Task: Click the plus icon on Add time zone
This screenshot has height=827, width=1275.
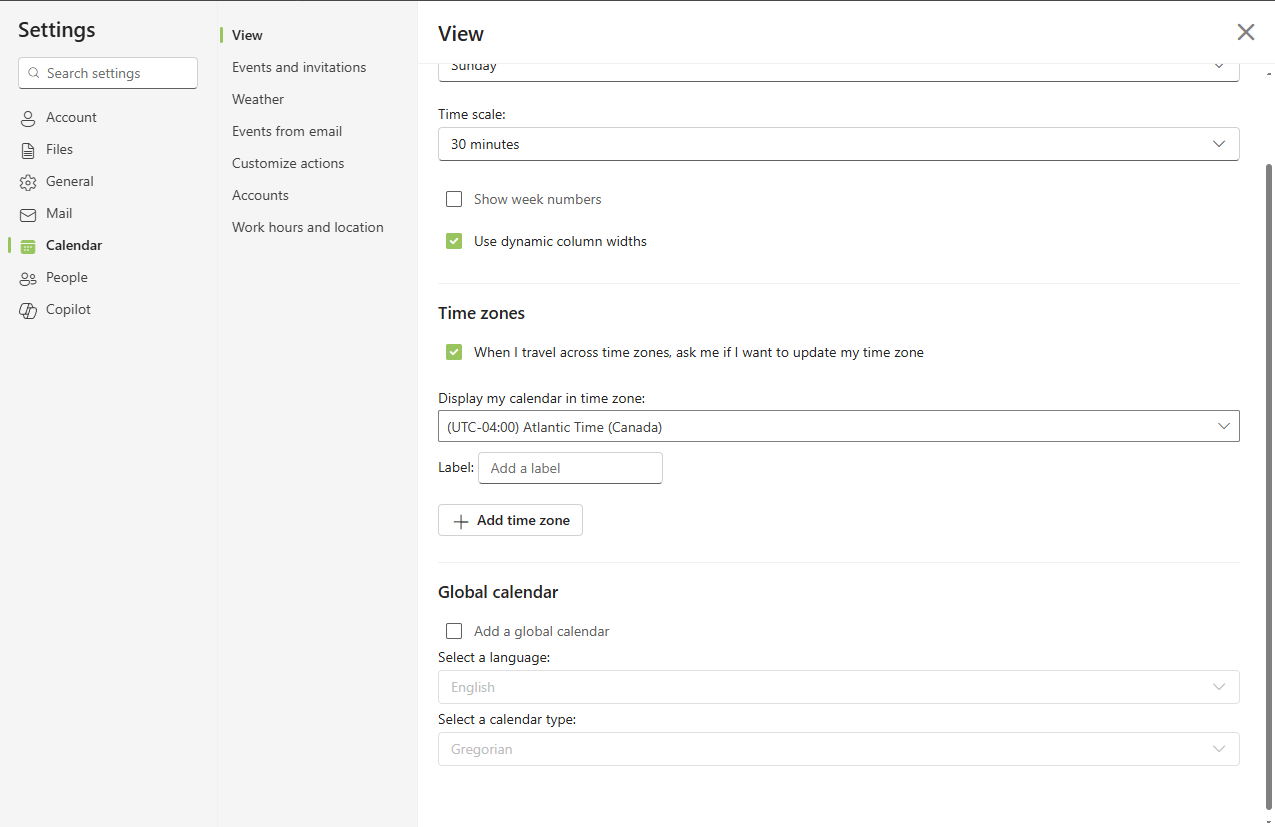Action: [461, 521]
